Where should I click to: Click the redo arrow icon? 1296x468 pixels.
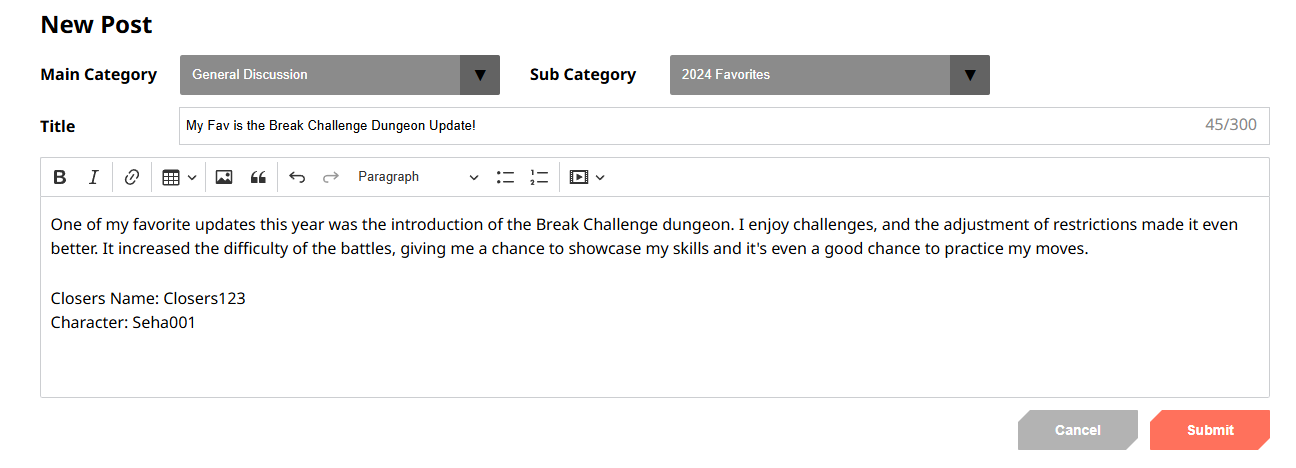[x=331, y=177]
